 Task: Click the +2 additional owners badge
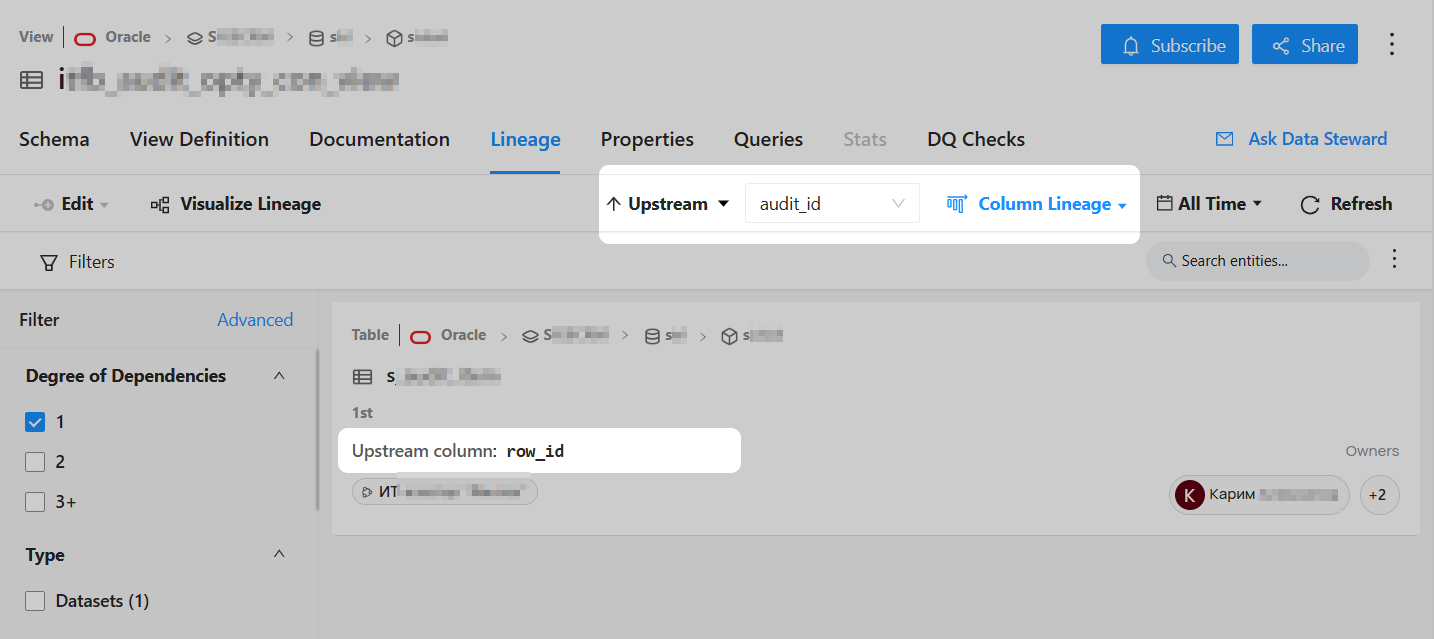pos(1379,495)
